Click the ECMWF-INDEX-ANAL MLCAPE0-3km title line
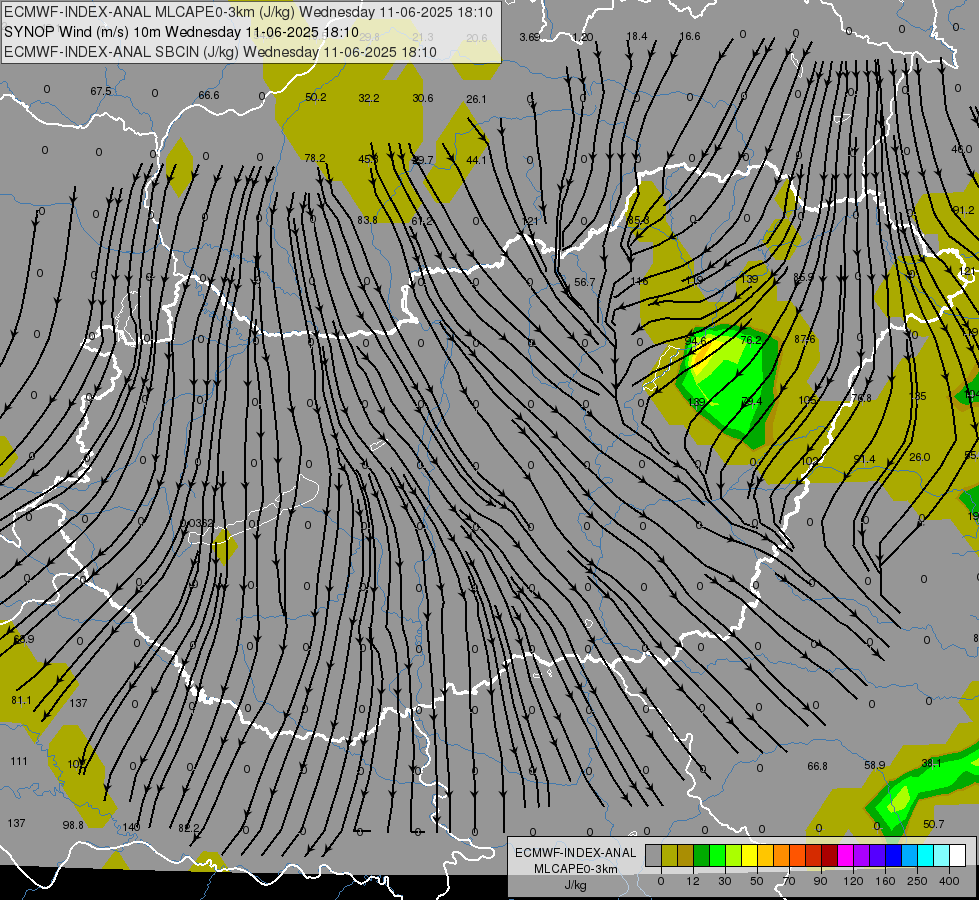Viewport: 979px width, 900px height. (248, 12)
